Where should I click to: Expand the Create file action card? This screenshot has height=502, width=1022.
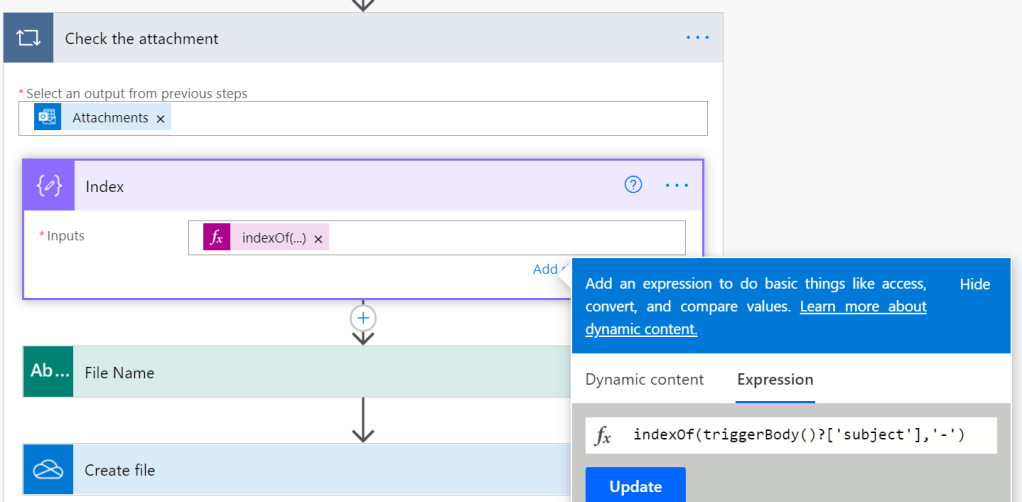300,470
